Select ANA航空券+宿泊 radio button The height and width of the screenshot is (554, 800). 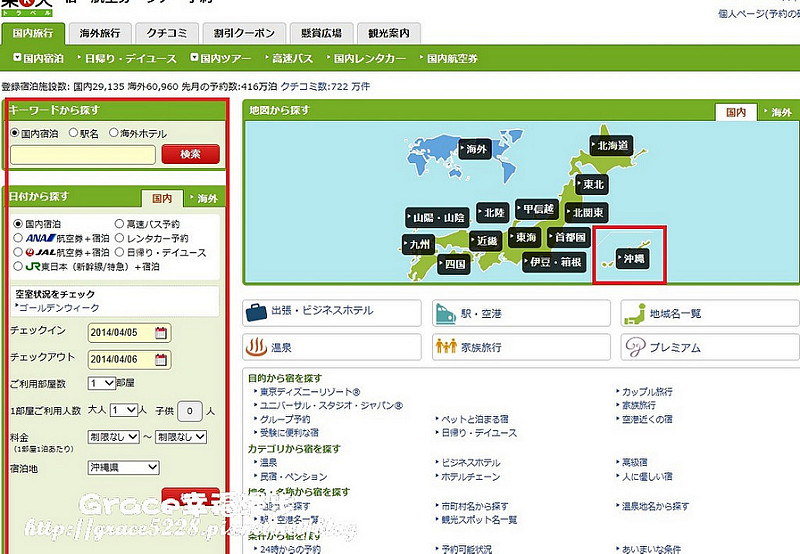pyautogui.click(x=18, y=238)
